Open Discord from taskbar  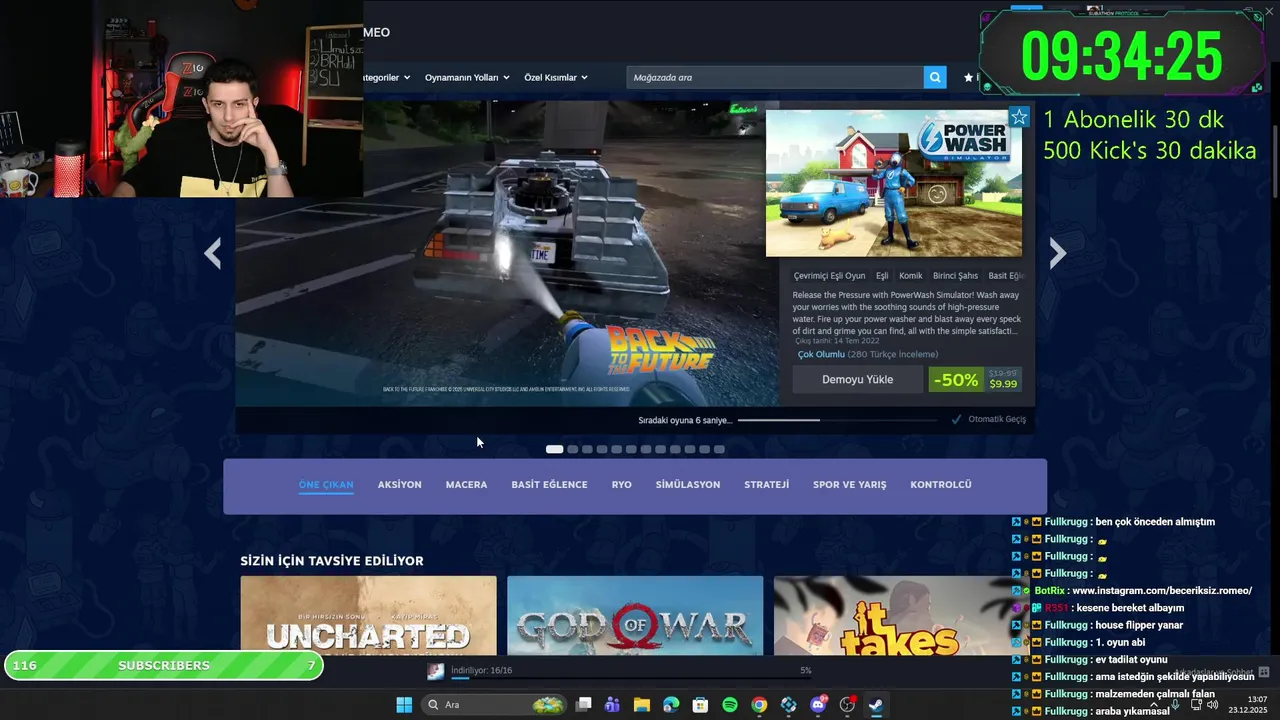[x=818, y=705]
